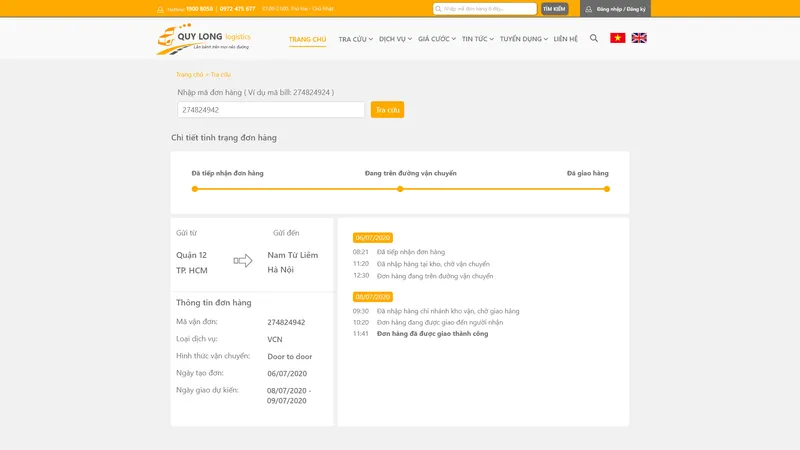Viewport: 800px width, 450px height.
Task: Click magnifier icon inside top order search box
Action: click(438, 9)
